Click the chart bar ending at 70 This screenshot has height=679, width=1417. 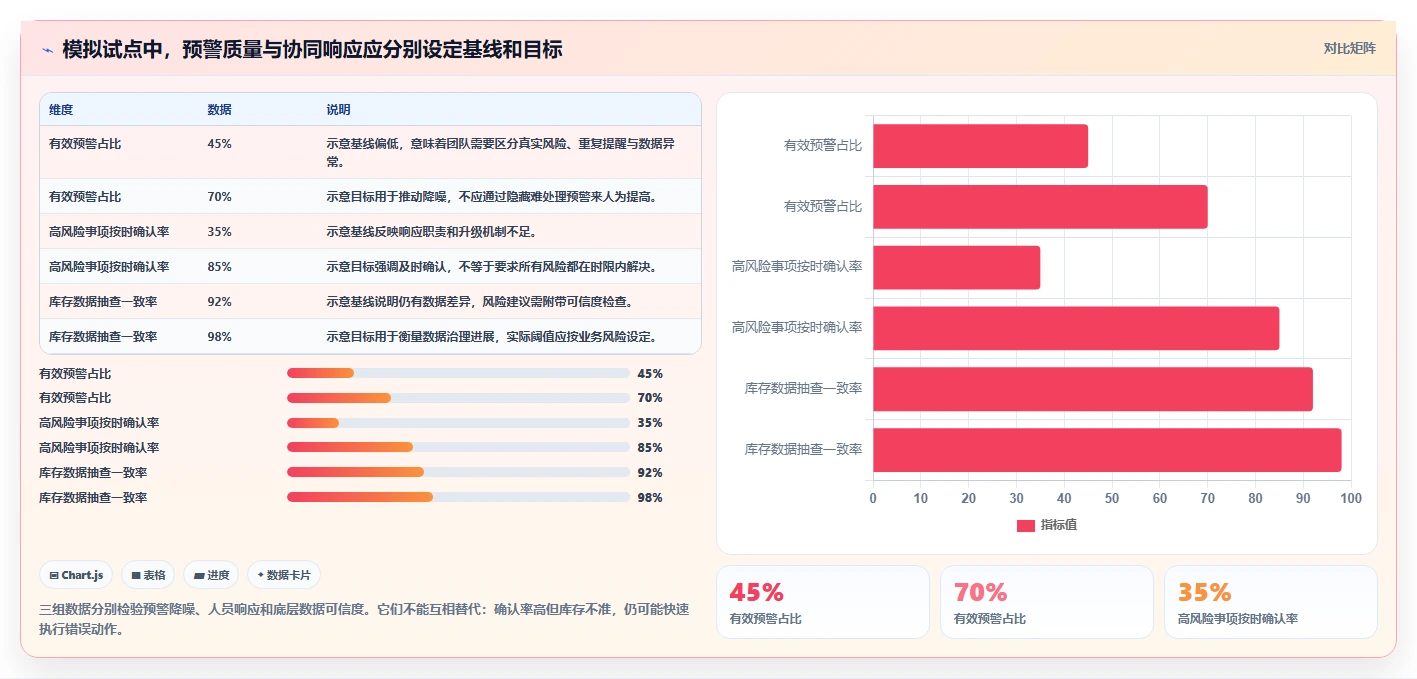click(x=1040, y=207)
